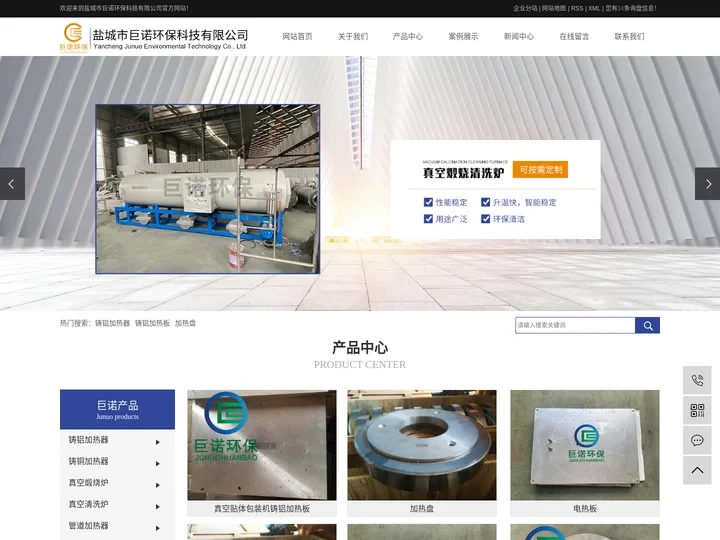Open 新闻中心 nav item
Screen dimensions: 720x540
519,36
